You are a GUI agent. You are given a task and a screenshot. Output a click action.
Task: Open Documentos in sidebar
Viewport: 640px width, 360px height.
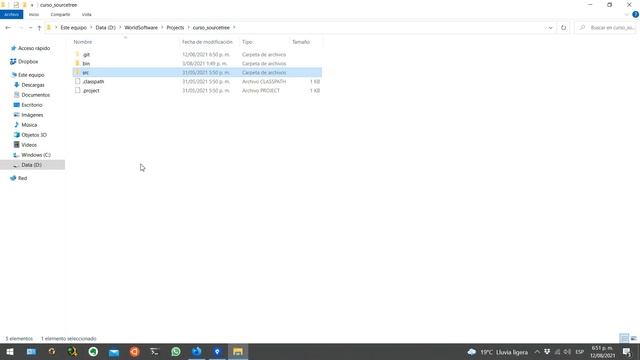point(36,95)
